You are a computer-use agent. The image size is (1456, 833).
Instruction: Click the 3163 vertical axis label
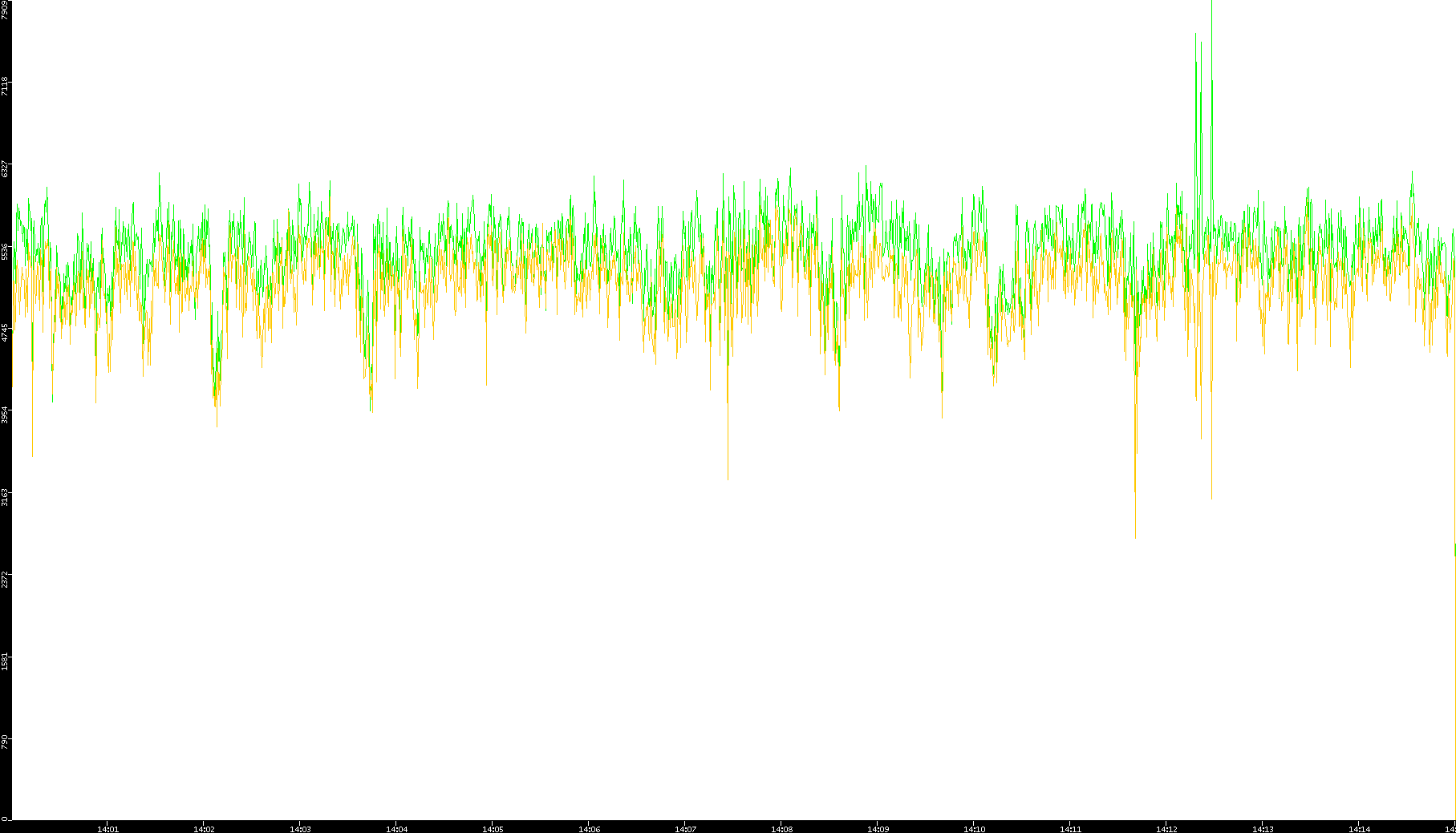click(x=6, y=497)
